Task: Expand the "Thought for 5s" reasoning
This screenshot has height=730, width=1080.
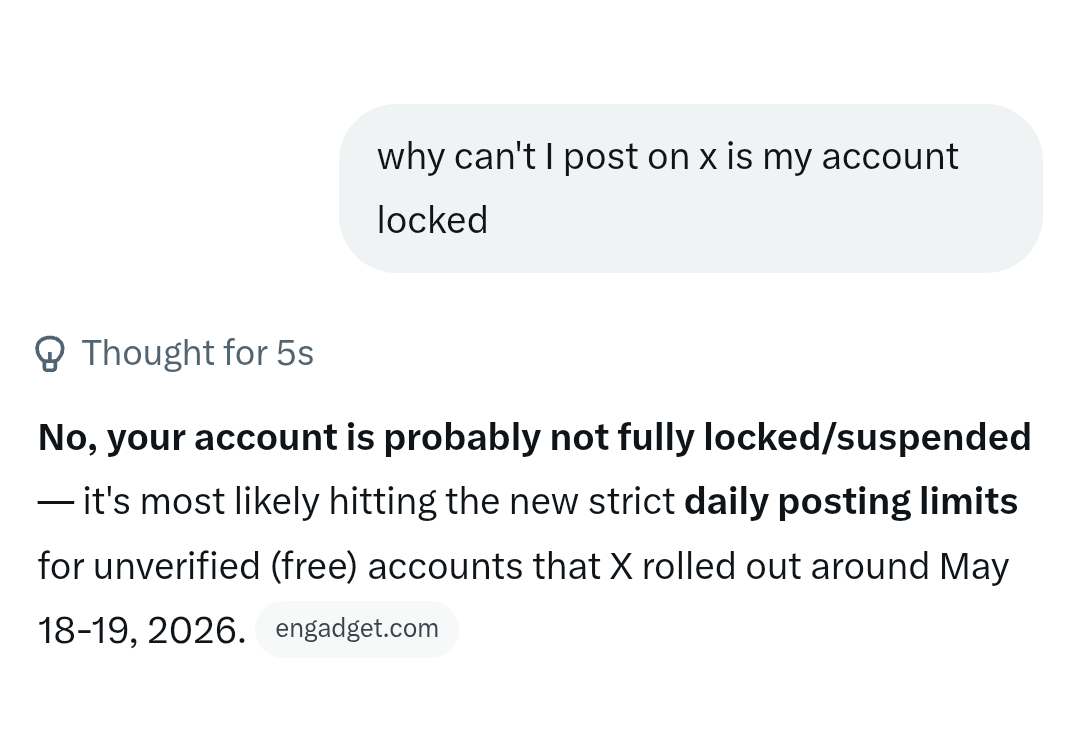Action: (x=174, y=353)
